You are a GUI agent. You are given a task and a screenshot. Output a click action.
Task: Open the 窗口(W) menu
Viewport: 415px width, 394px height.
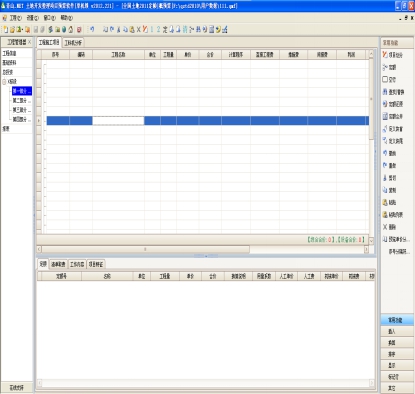tap(49, 18)
